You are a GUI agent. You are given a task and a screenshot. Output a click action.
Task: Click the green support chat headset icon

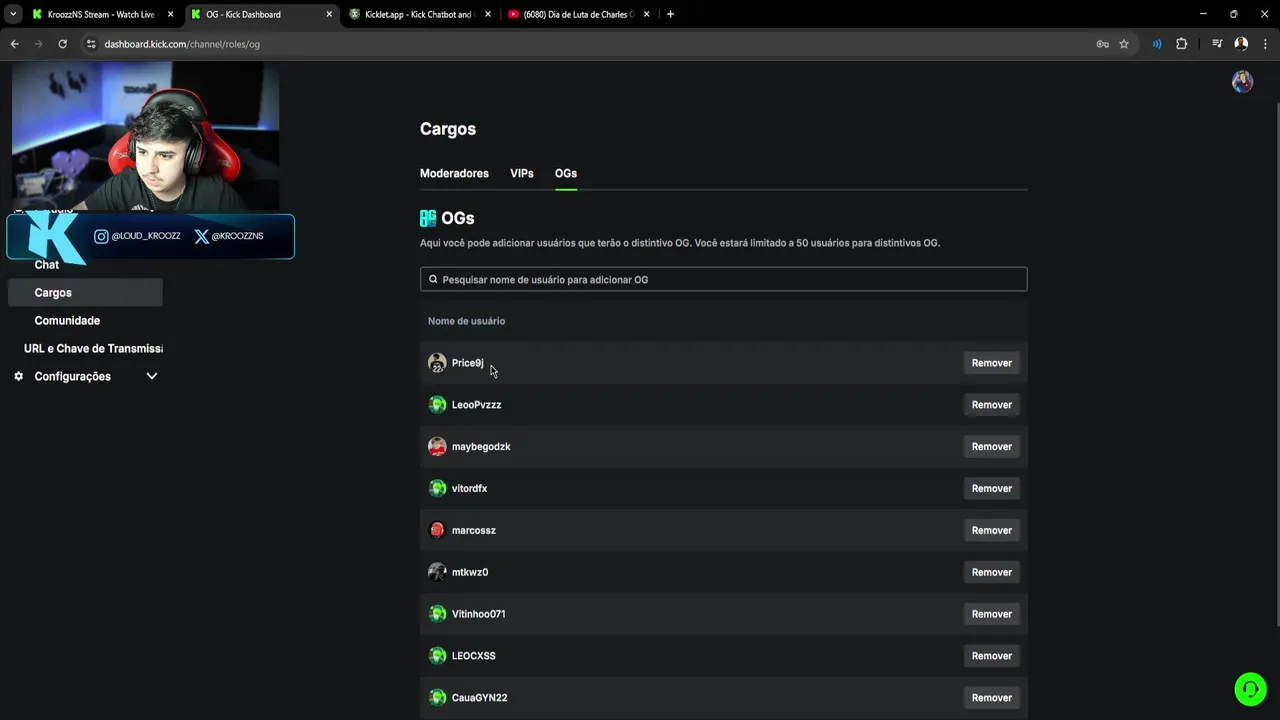pyautogui.click(x=1250, y=689)
